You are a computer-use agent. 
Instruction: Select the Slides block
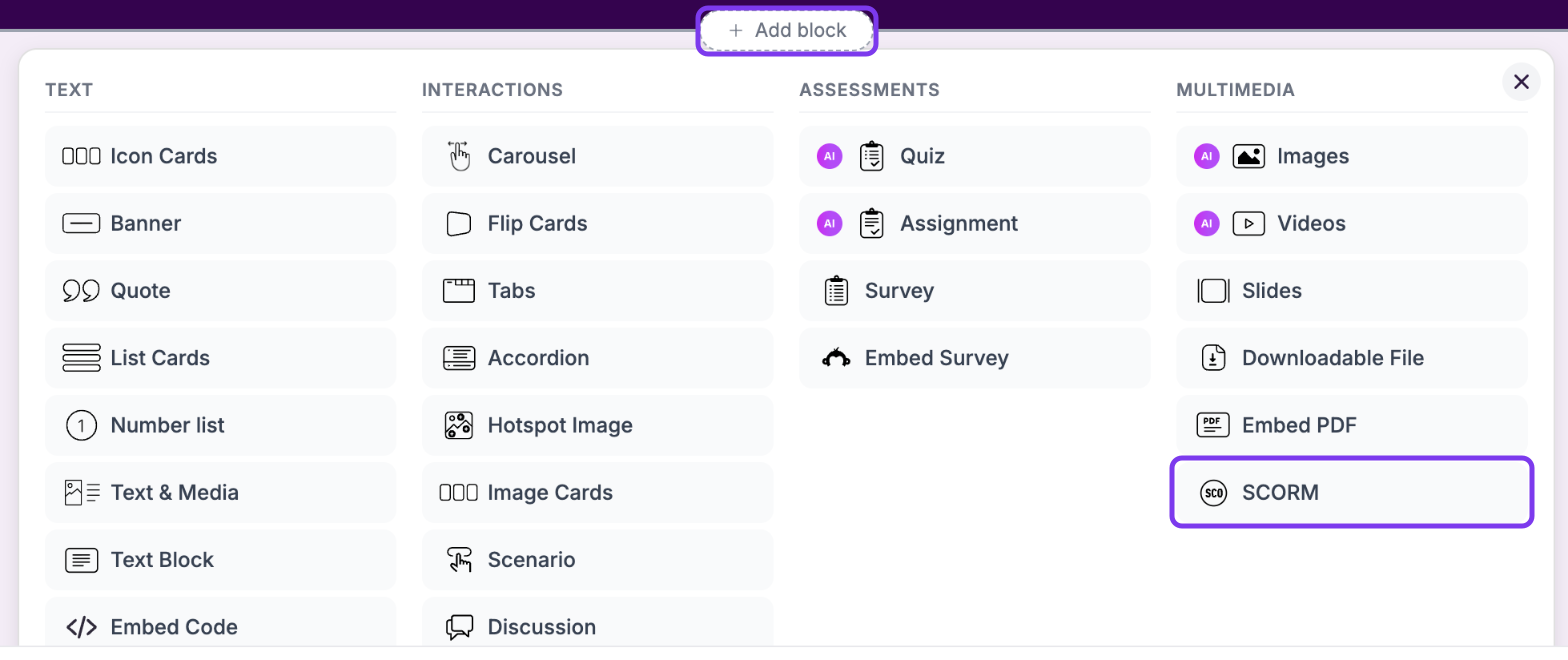(x=1352, y=291)
